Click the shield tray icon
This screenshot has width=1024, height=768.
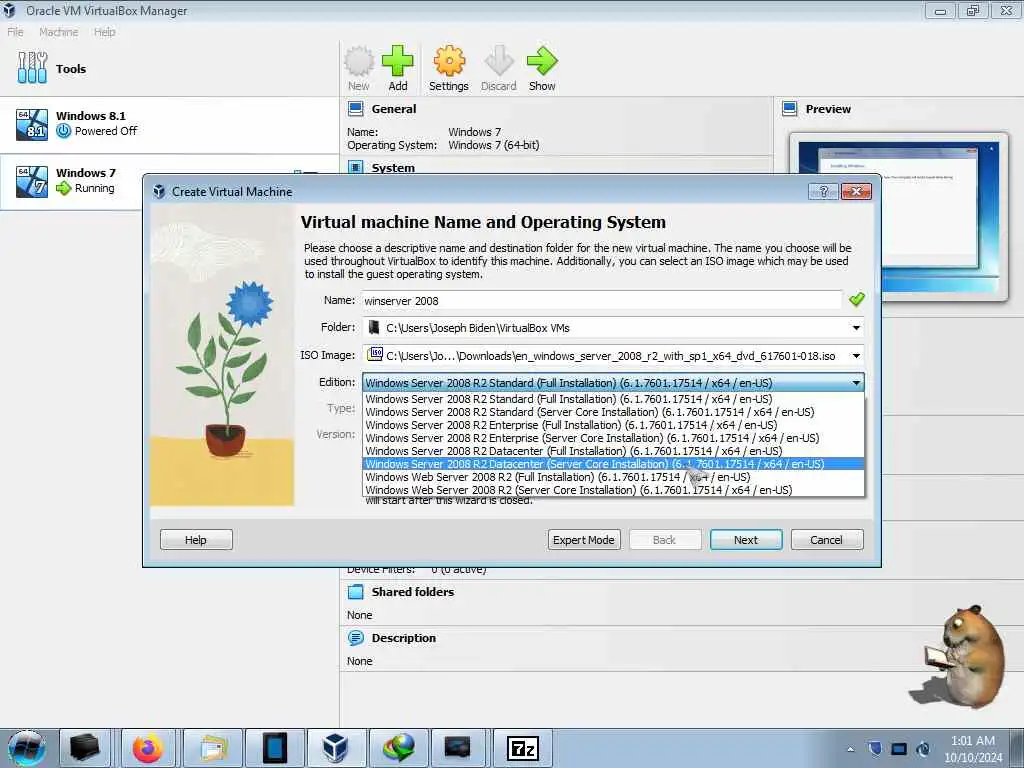[x=875, y=748]
